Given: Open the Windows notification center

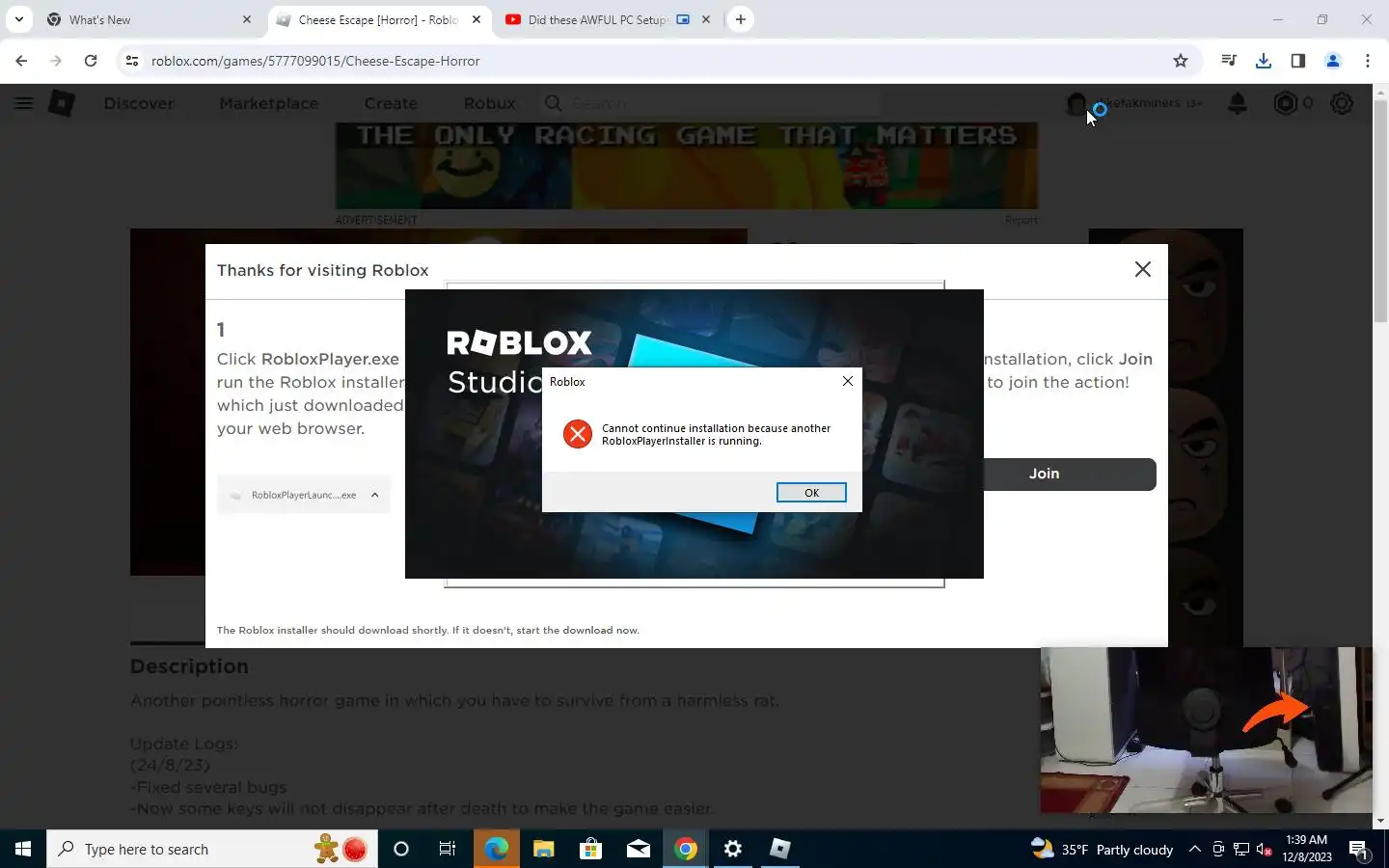Looking at the screenshot, I should click(1359, 849).
